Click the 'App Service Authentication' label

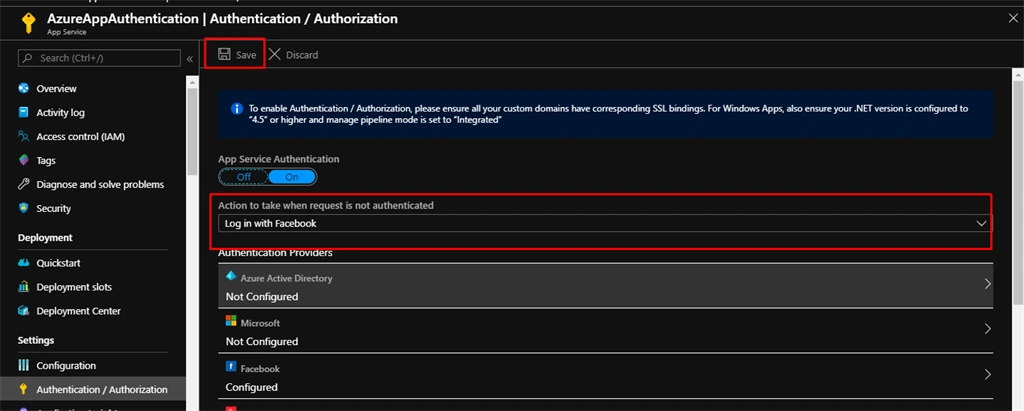coord(279,159)
